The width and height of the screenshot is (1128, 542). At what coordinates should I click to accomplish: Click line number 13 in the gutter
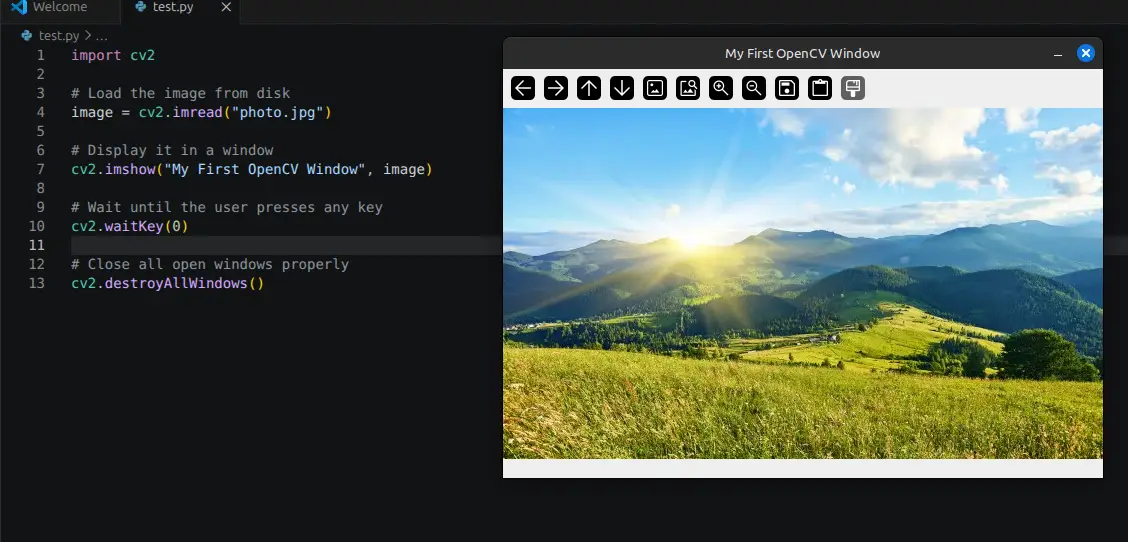(37, 284)
